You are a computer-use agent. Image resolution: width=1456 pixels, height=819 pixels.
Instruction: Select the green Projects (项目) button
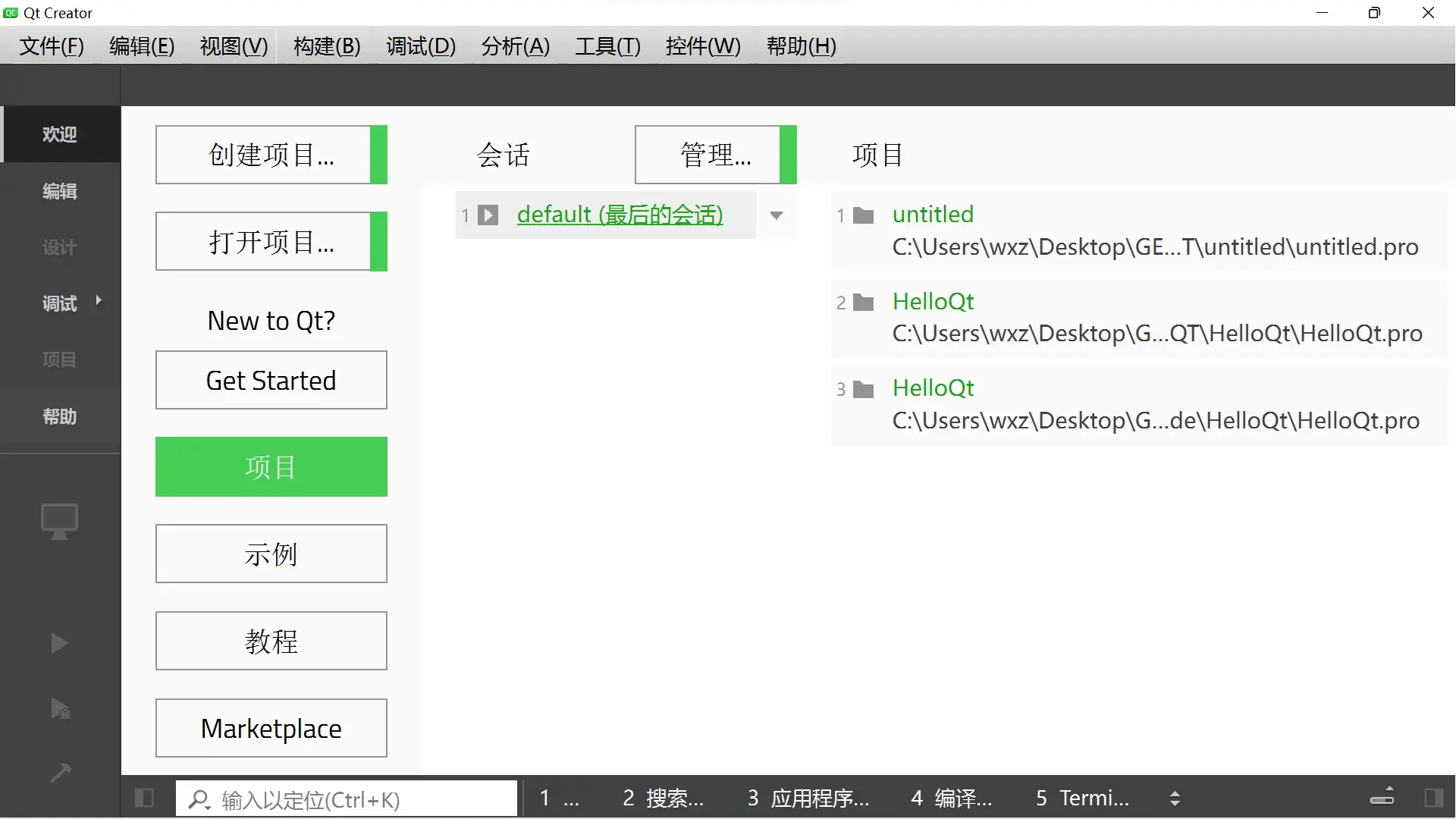[271, 467]
